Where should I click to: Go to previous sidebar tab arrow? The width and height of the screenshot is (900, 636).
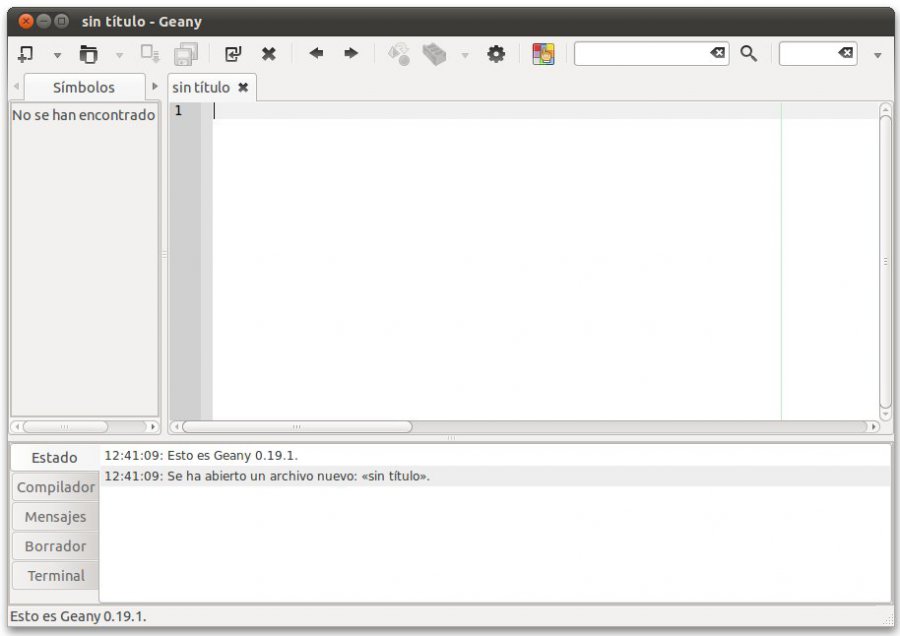pos(16,86)
